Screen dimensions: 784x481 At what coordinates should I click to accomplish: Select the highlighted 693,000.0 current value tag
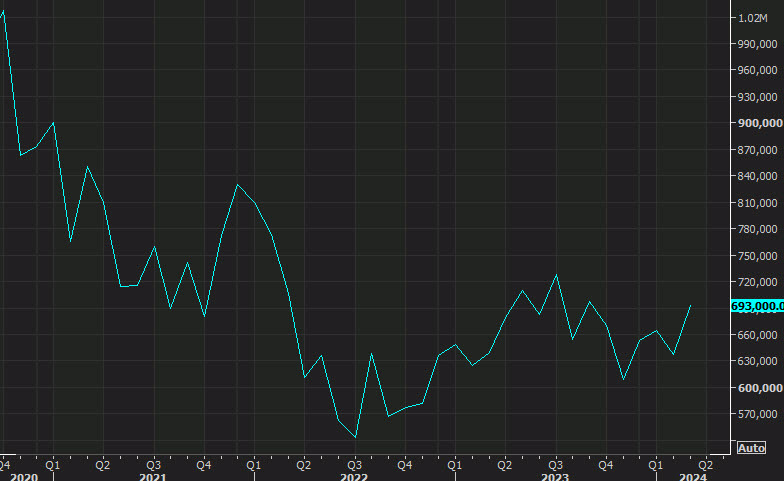coord(757,306)
